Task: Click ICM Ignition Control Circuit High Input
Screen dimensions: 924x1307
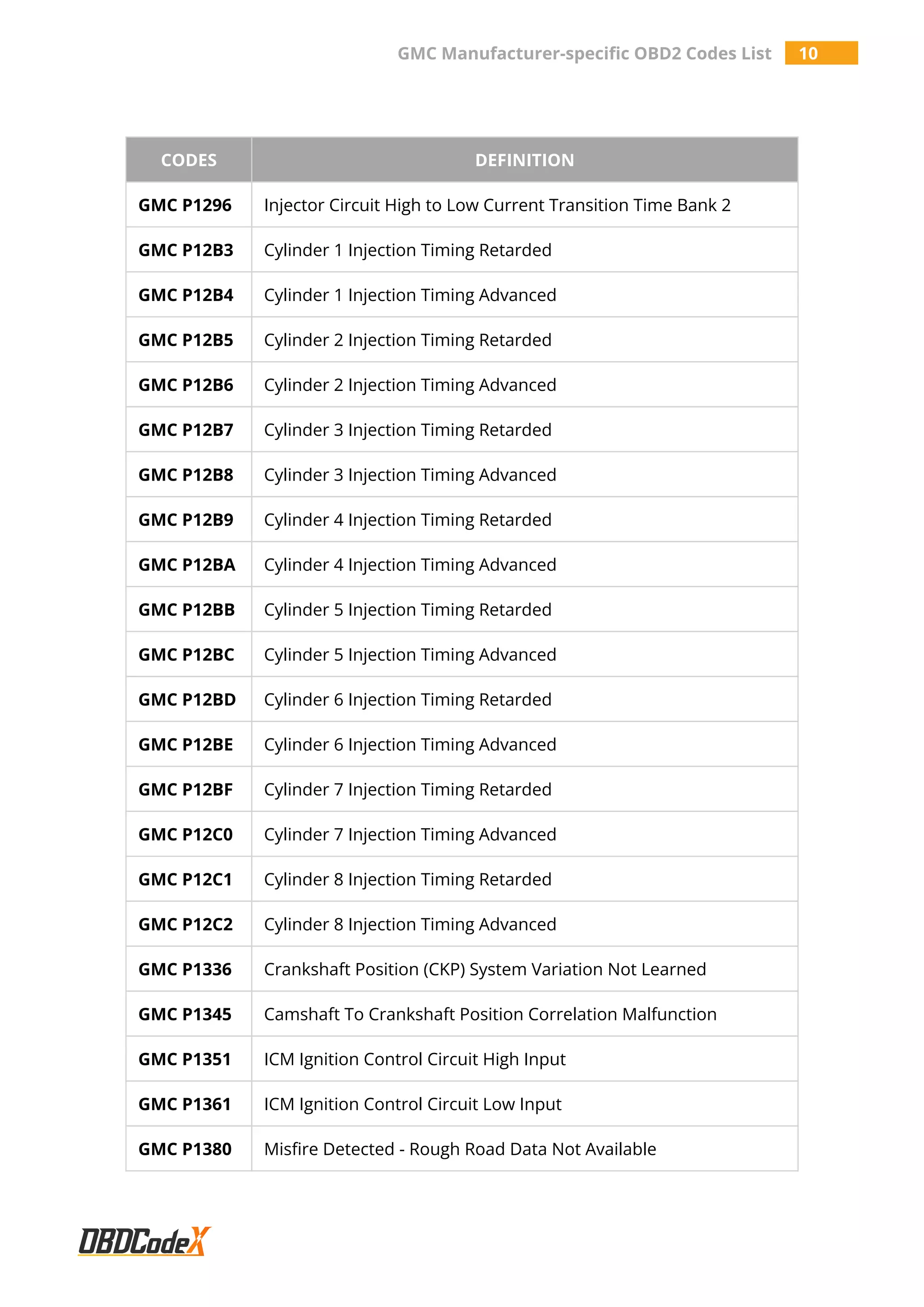Action: click(x=415, y=1060)
